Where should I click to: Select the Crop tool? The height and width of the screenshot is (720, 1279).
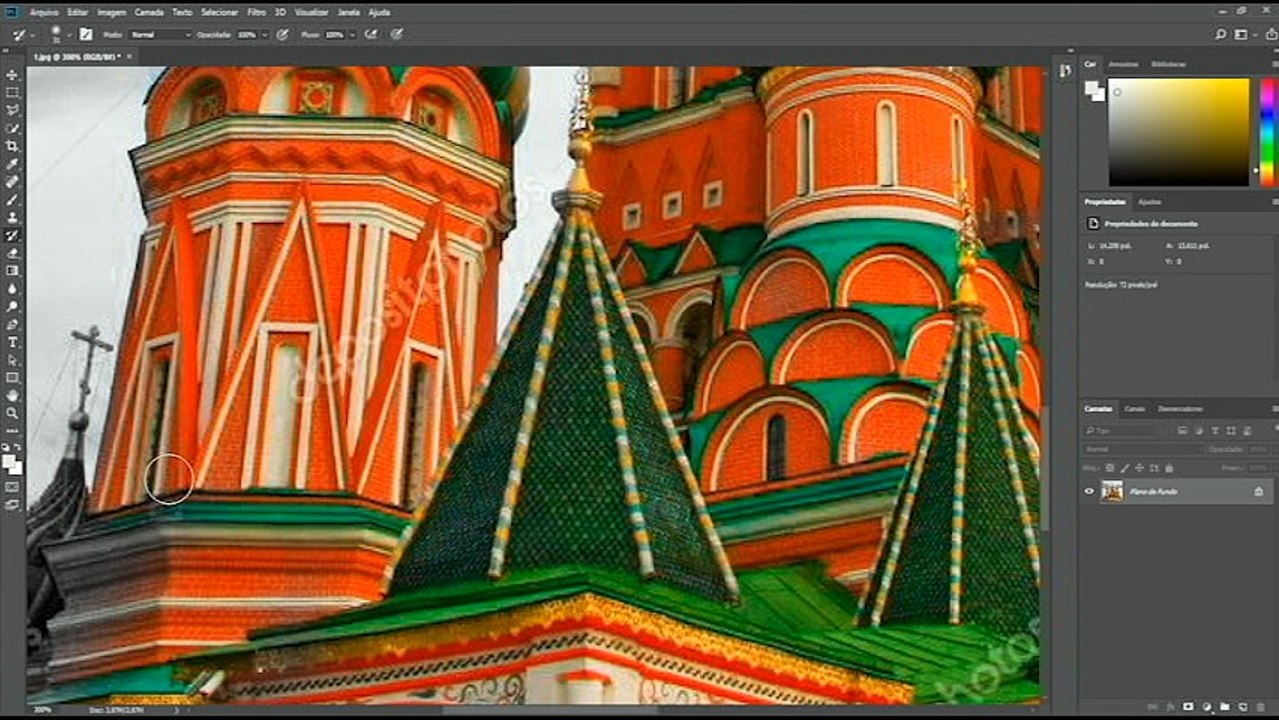[13, 146]
